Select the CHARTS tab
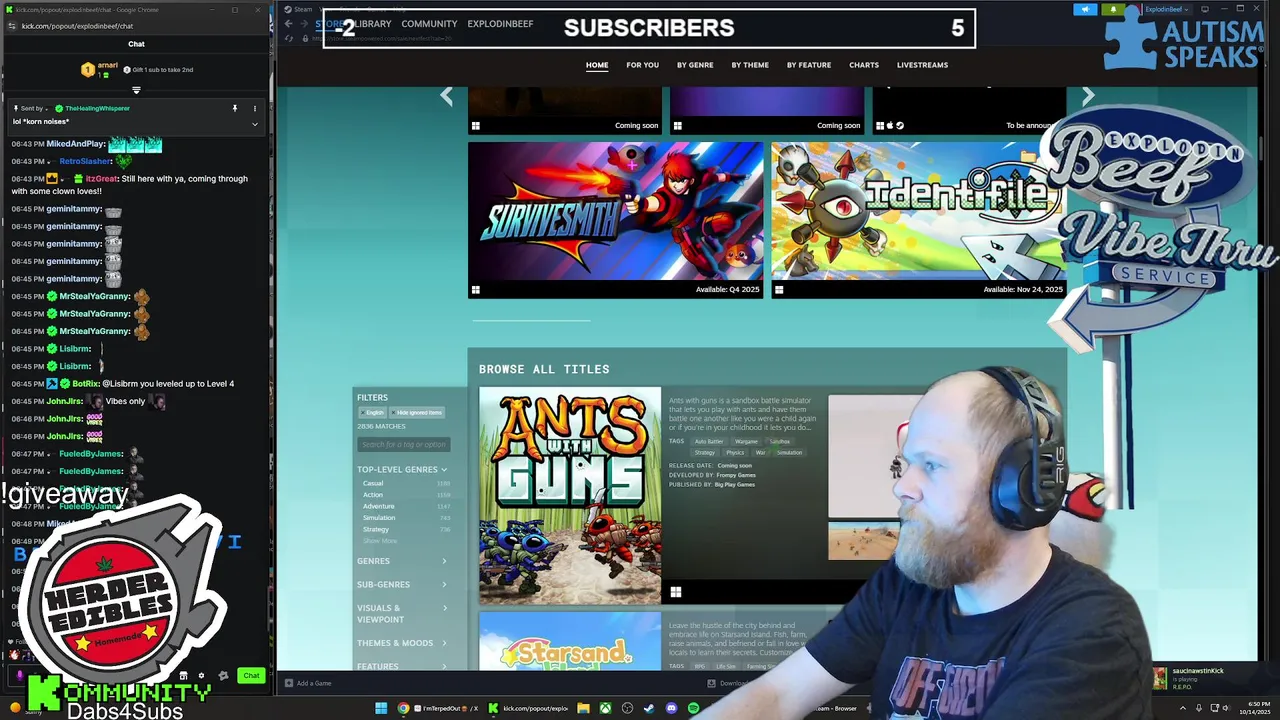 (x=864, y=65)
